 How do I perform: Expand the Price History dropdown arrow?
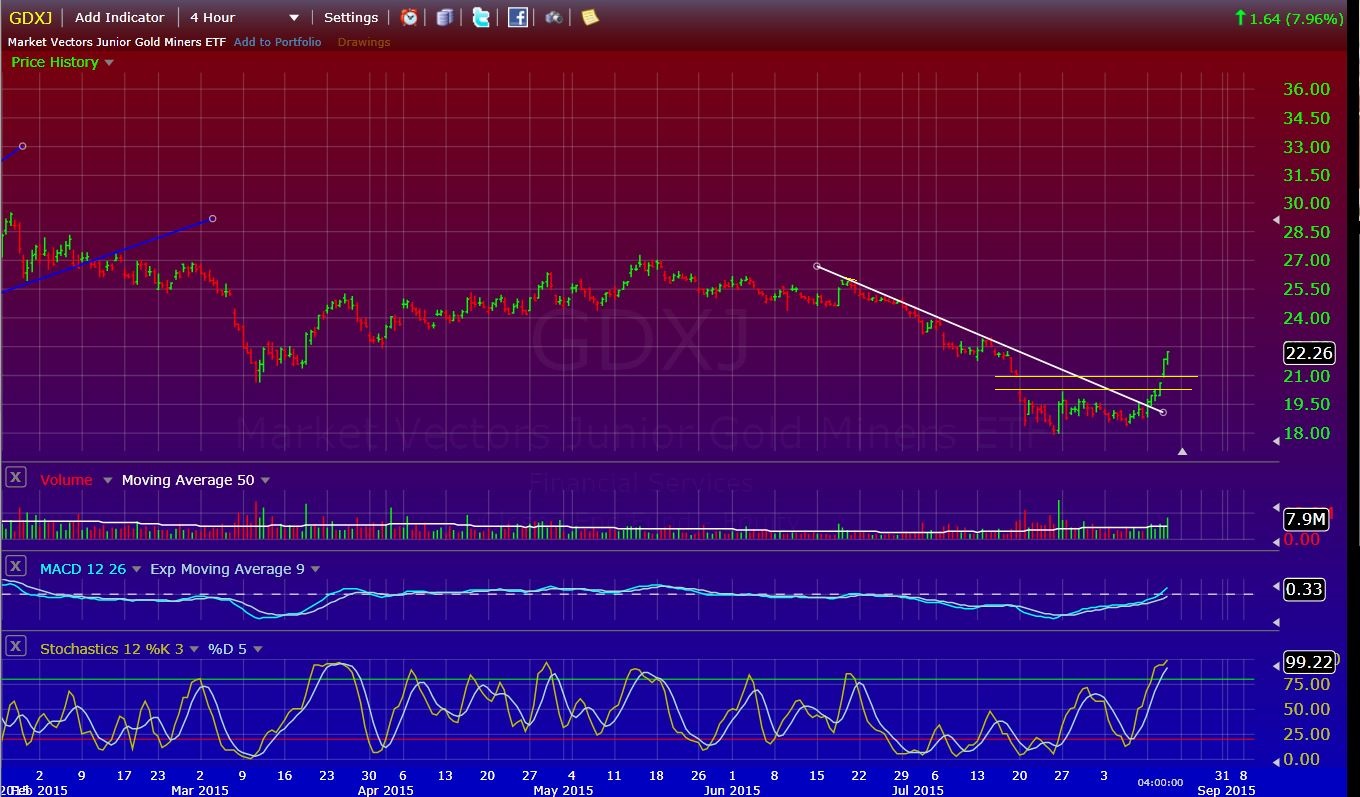109,63
